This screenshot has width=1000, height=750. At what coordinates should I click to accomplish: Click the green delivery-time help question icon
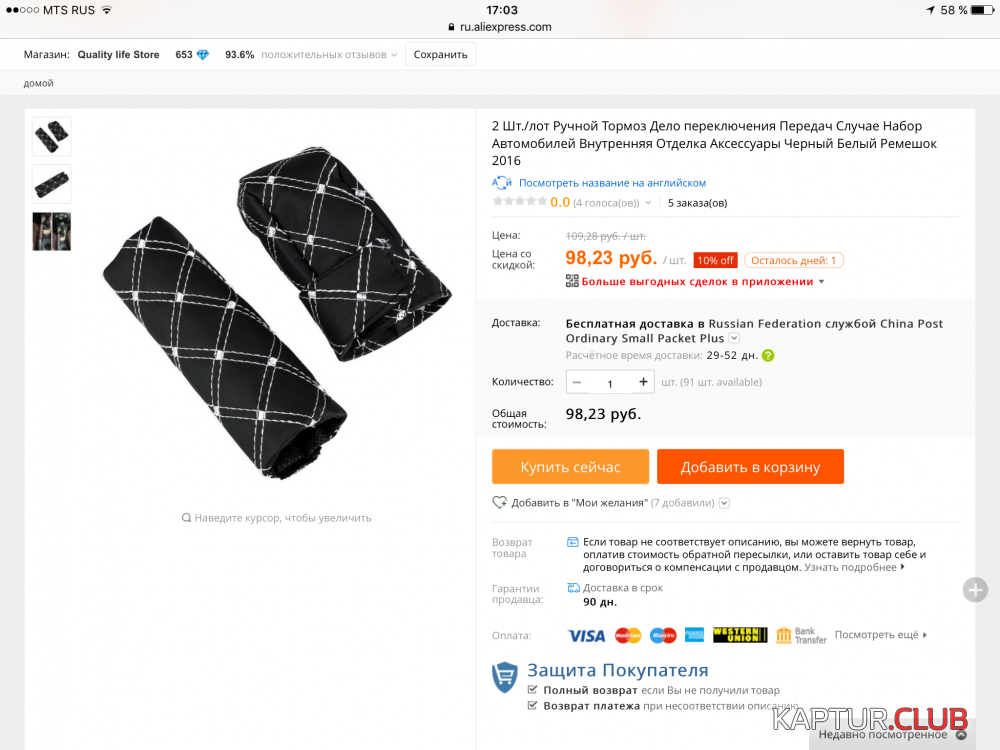(x=768, y=356)
